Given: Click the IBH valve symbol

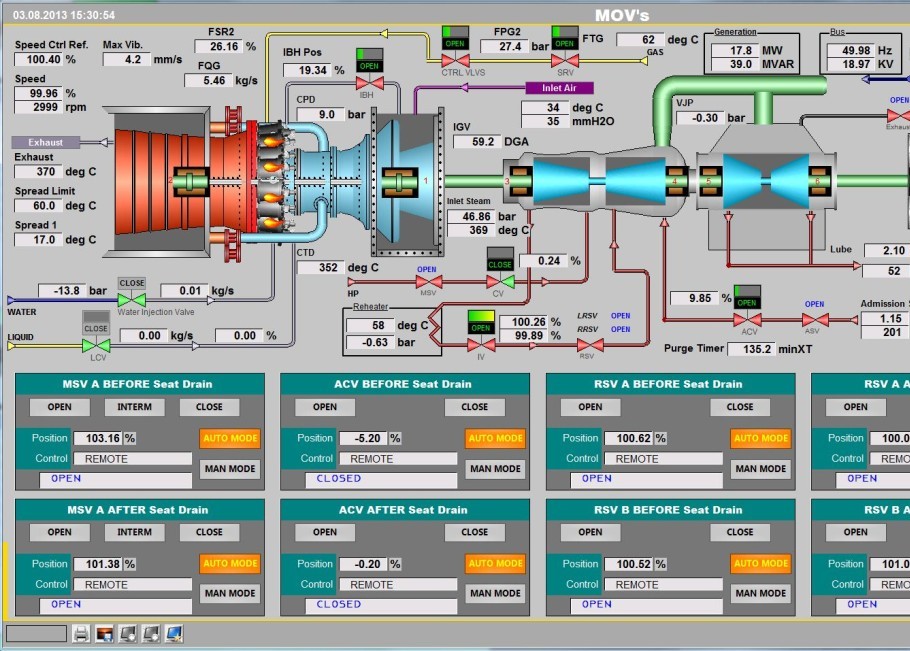Looking at the screenshot, I should pyautogui.click(x=369, y=82).
